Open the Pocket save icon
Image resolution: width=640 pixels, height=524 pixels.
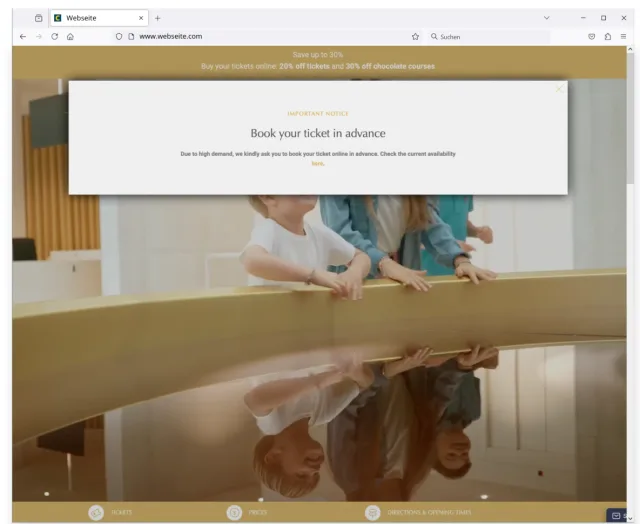click(591, 36)
